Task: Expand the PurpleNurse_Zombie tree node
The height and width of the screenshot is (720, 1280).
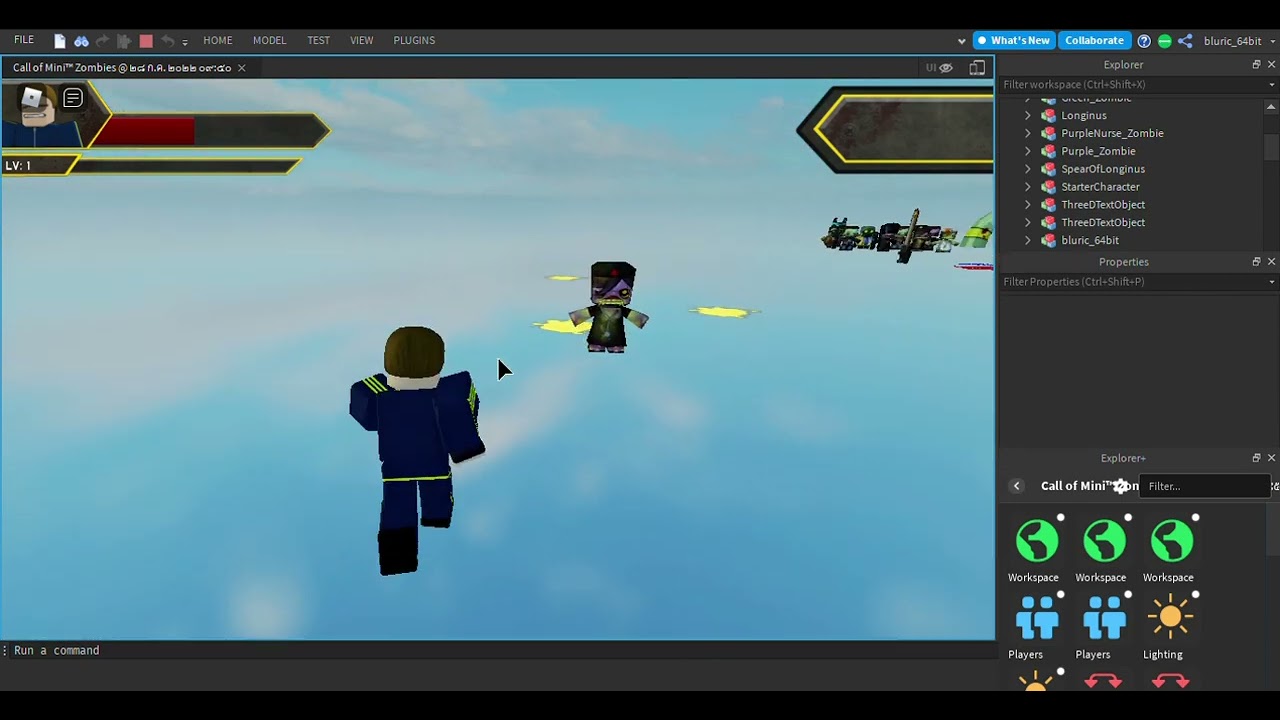Action: (x=1027, y=134)
